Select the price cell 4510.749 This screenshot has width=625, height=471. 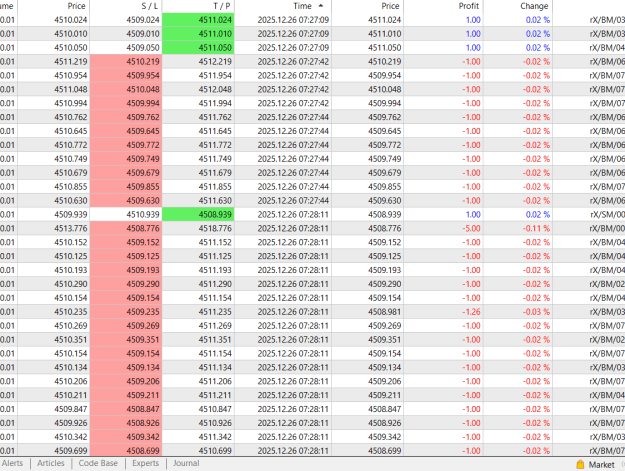tap(54, 159)
